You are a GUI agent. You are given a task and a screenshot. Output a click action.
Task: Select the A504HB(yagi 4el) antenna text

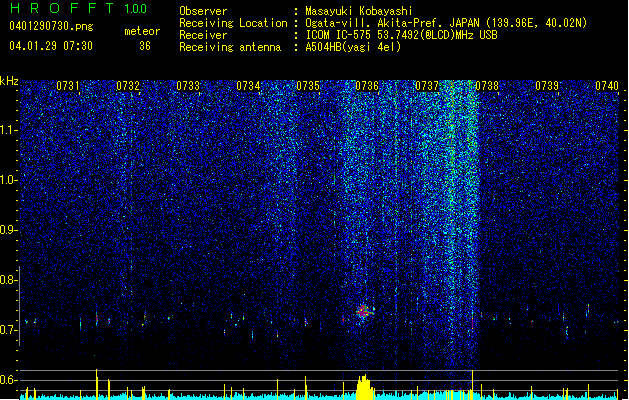[353, 47]
